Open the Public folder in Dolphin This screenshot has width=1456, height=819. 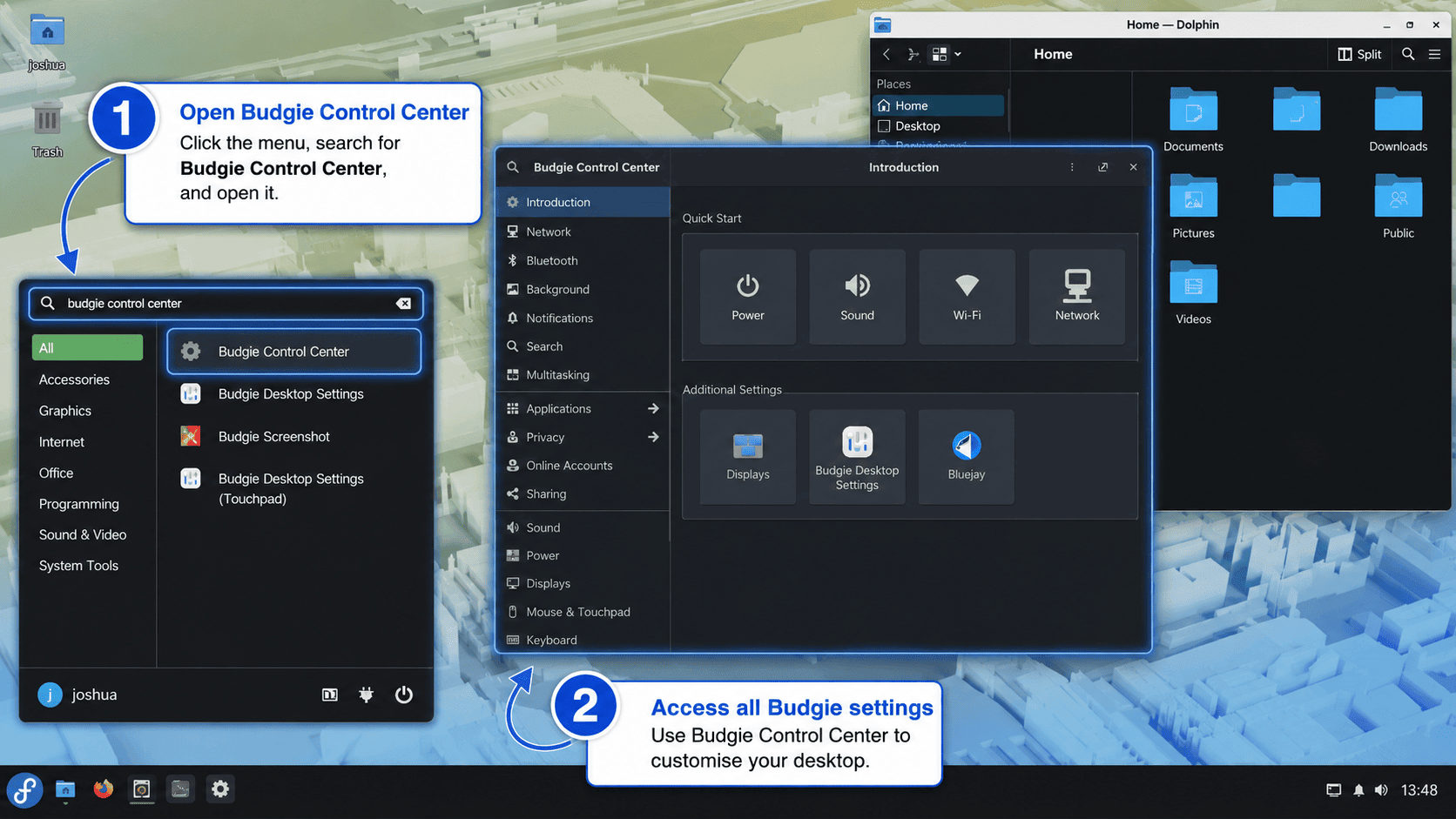pyautogui.click(x=1398, y=206)
